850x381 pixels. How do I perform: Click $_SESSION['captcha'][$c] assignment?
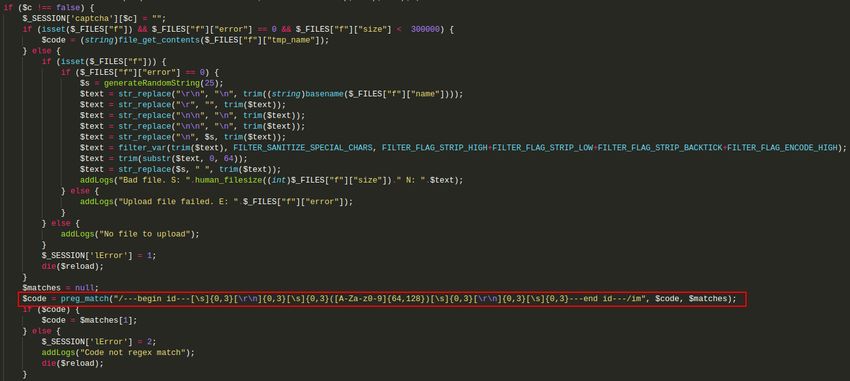pos(95,18)
